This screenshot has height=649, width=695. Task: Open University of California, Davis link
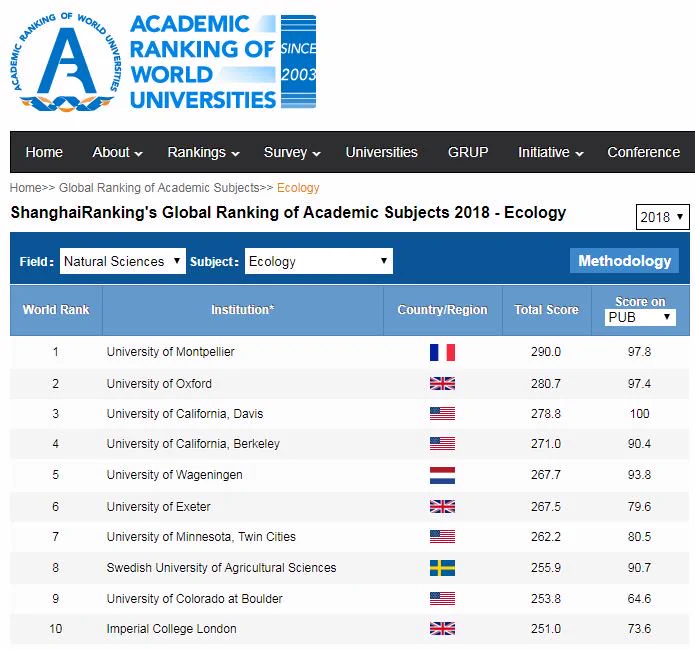coord(185,414)
